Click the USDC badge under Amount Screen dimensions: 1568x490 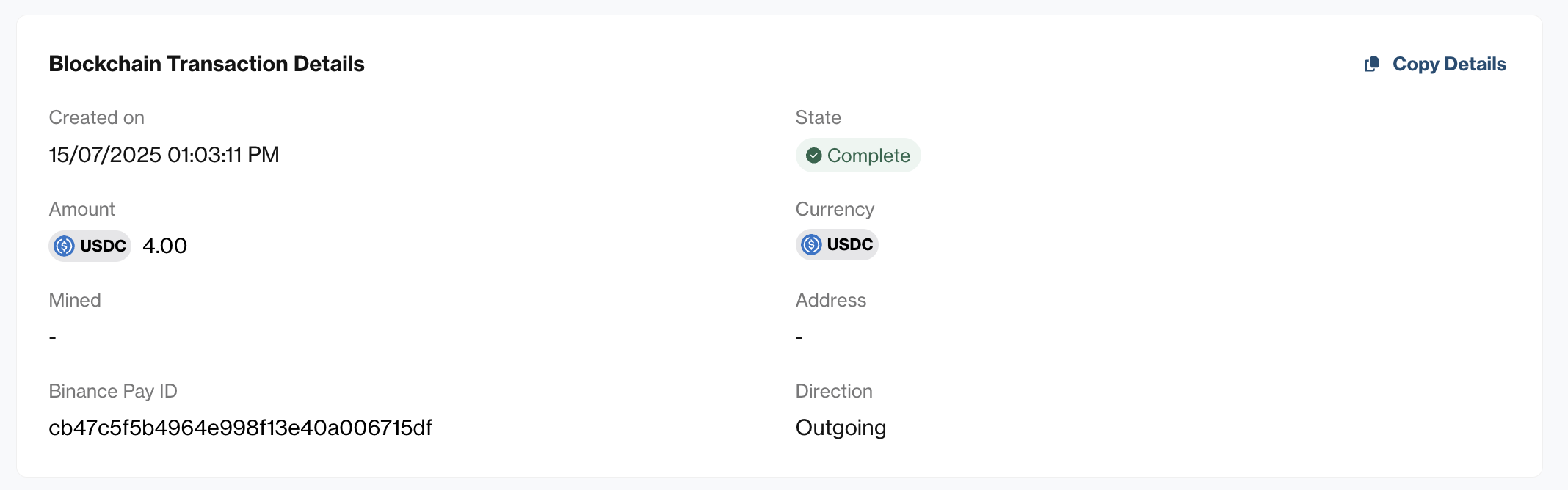tap(90, 246)
